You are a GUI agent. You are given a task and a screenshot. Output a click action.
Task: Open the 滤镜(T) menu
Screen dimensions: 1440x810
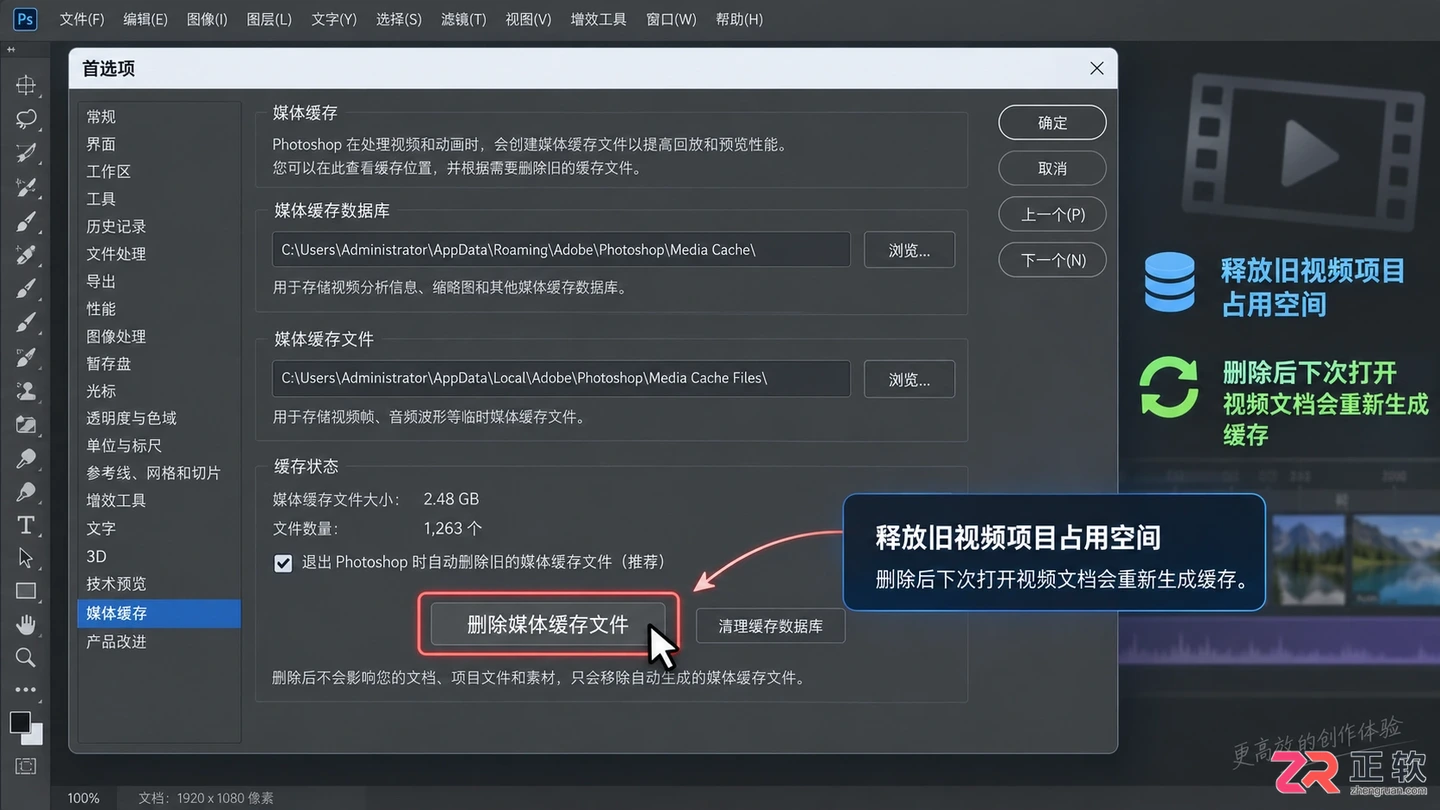coord(463,19)
